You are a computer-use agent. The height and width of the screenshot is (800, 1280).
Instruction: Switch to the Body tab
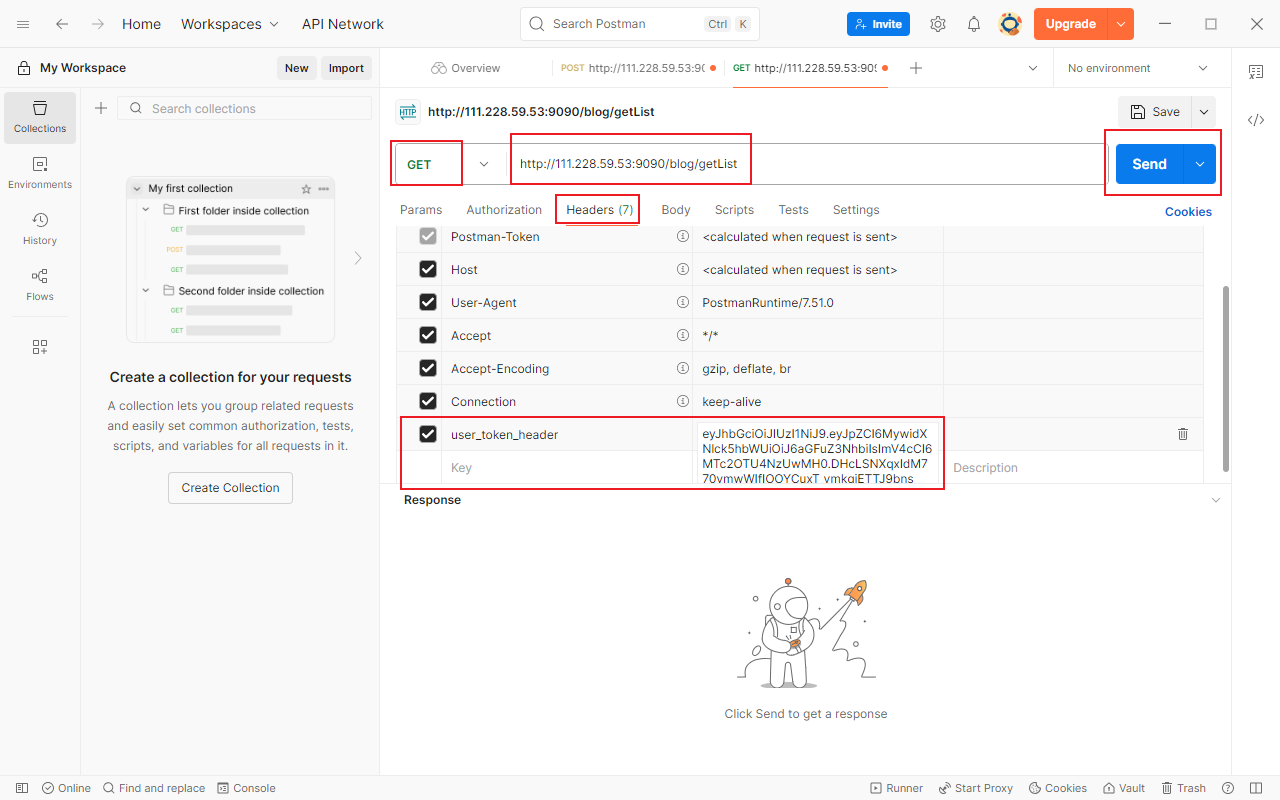(676, 210)
